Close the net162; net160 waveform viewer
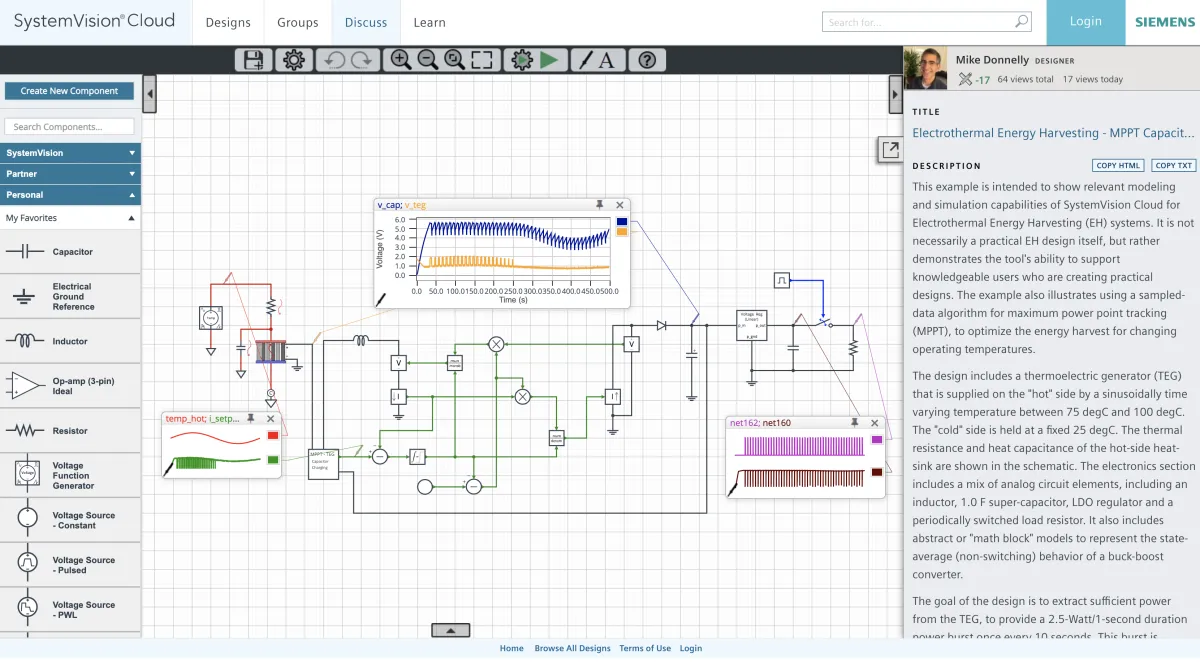The height and width of the screenshot is (662, 1200). [x=875, y=423]
